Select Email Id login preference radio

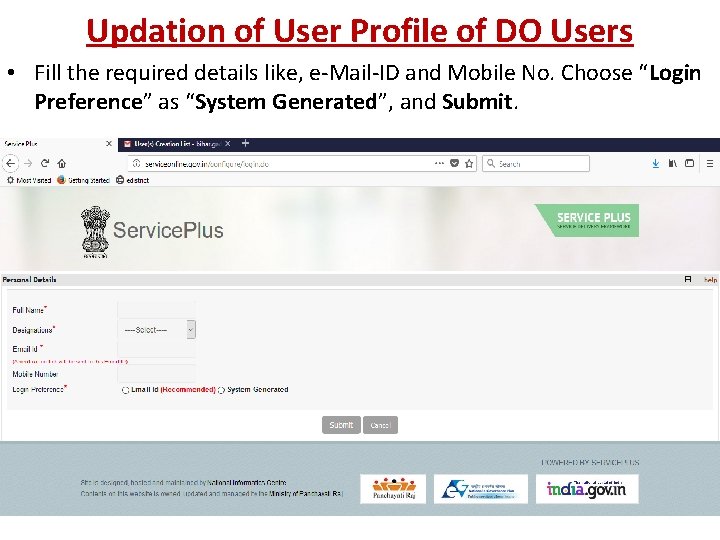125,390
